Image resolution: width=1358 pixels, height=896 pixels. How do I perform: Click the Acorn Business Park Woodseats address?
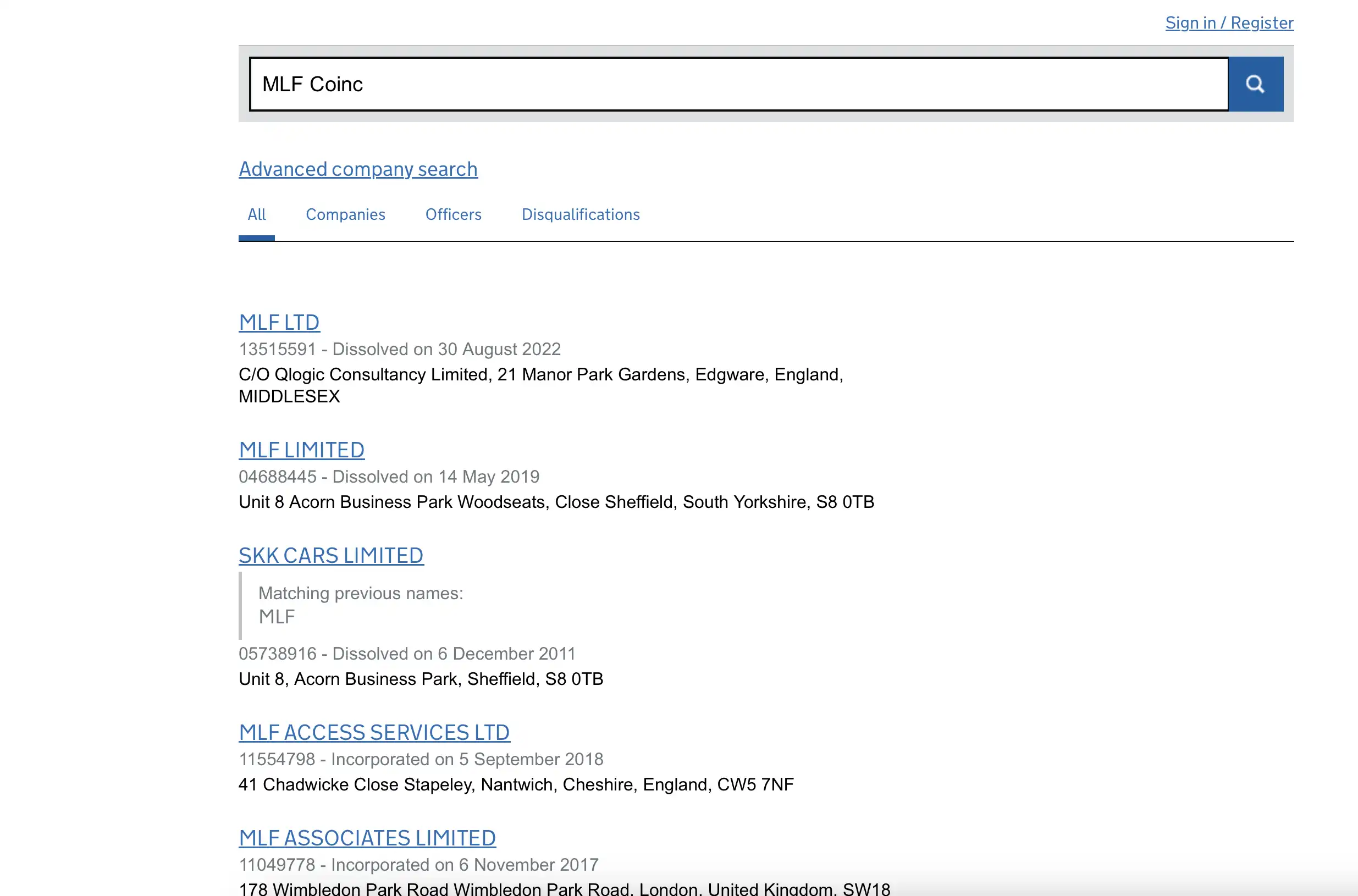(557, 502)
